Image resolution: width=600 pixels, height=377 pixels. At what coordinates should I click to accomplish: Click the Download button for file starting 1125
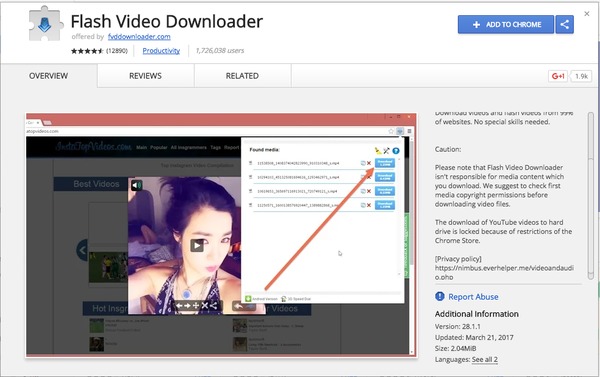coord(385,205)
